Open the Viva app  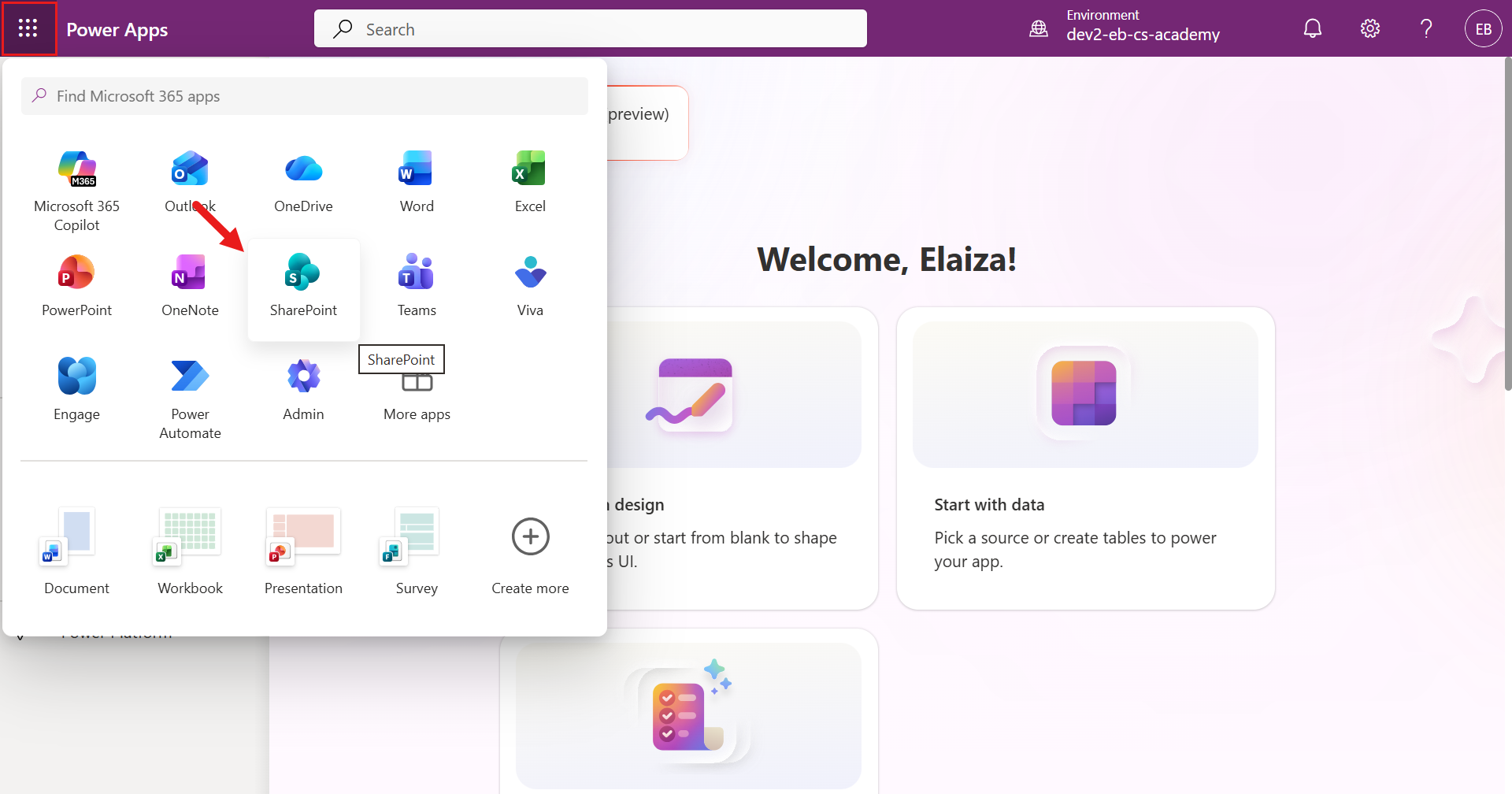click(530, 287)
